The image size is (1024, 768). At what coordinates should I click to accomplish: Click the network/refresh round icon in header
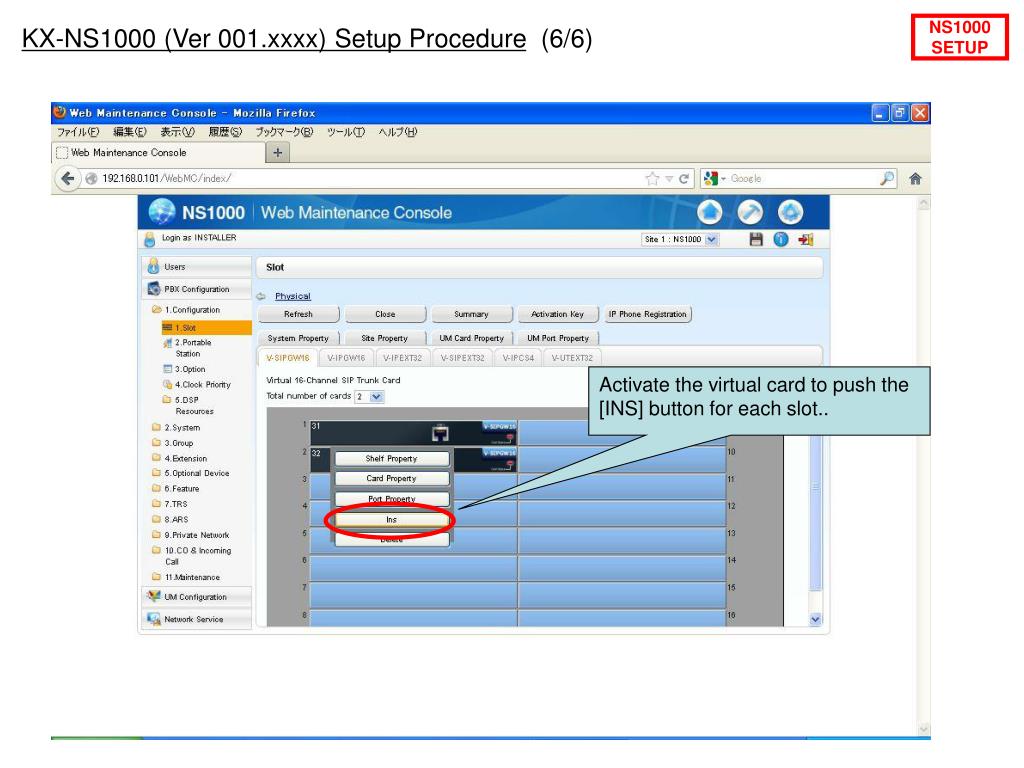coord(790,212)
